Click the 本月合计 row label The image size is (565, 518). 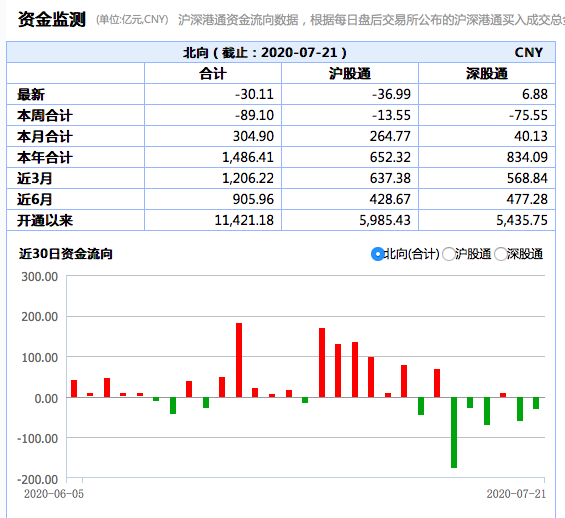pos(45,137)
